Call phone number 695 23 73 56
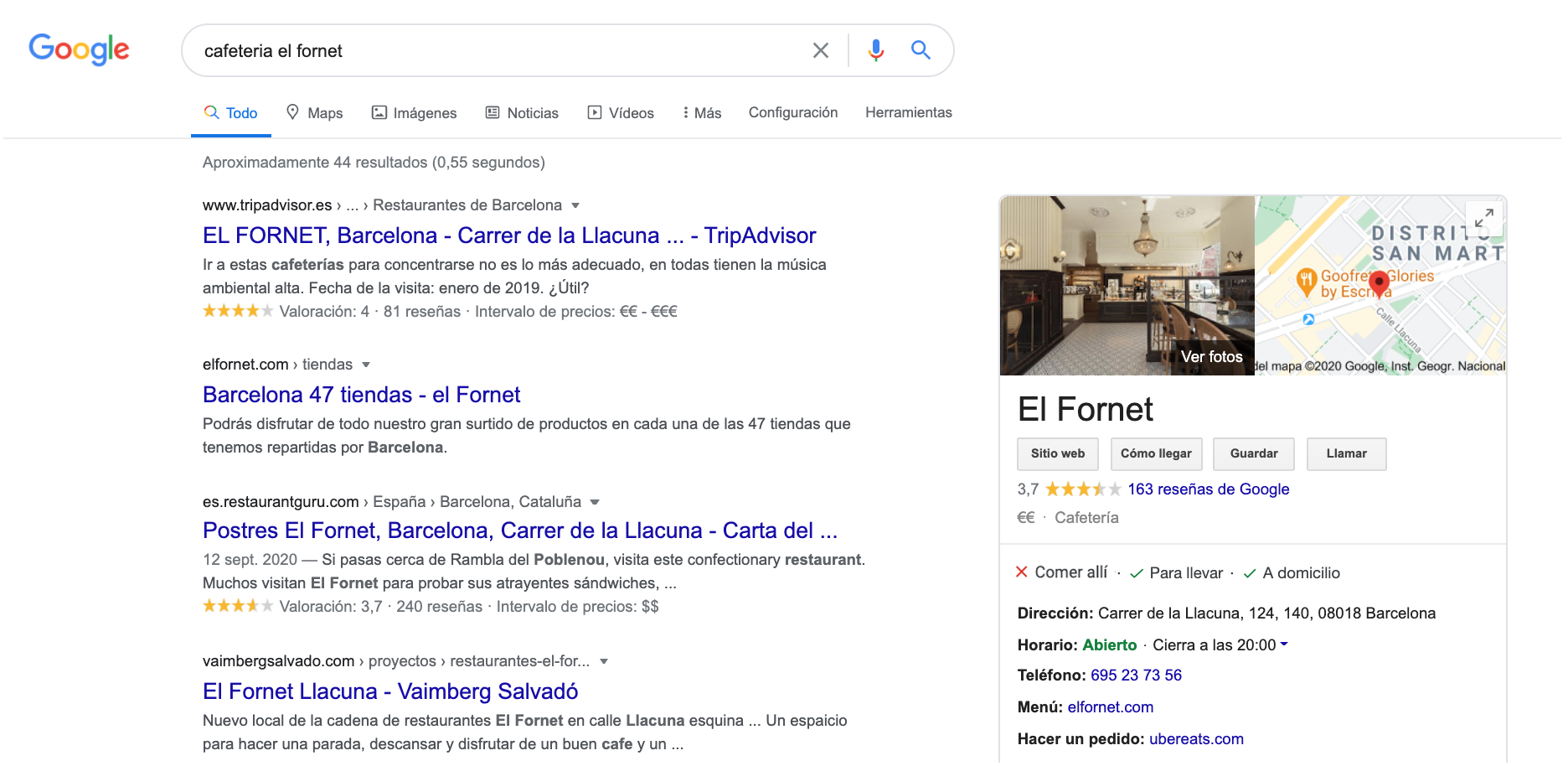The width and height of the screenshot is (1568, 766). coord(1136,675)
